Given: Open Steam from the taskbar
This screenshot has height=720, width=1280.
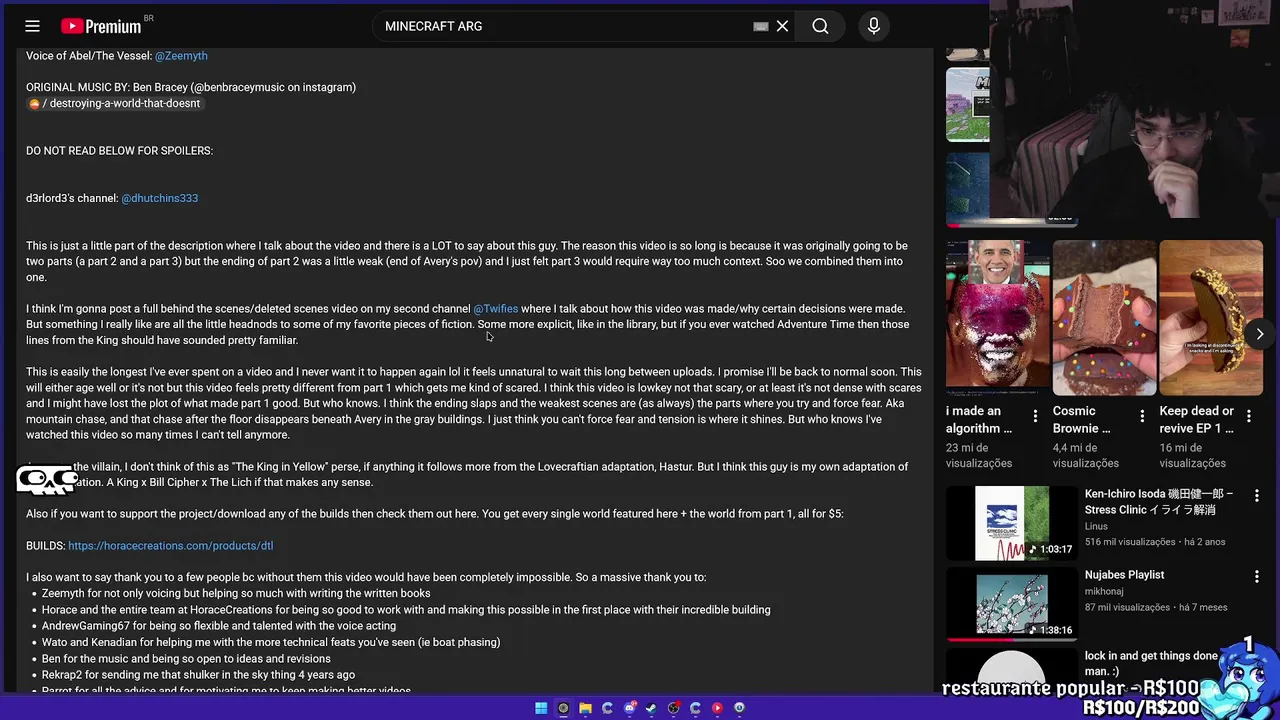Looking at the screenshot, I should coord(651,708).
